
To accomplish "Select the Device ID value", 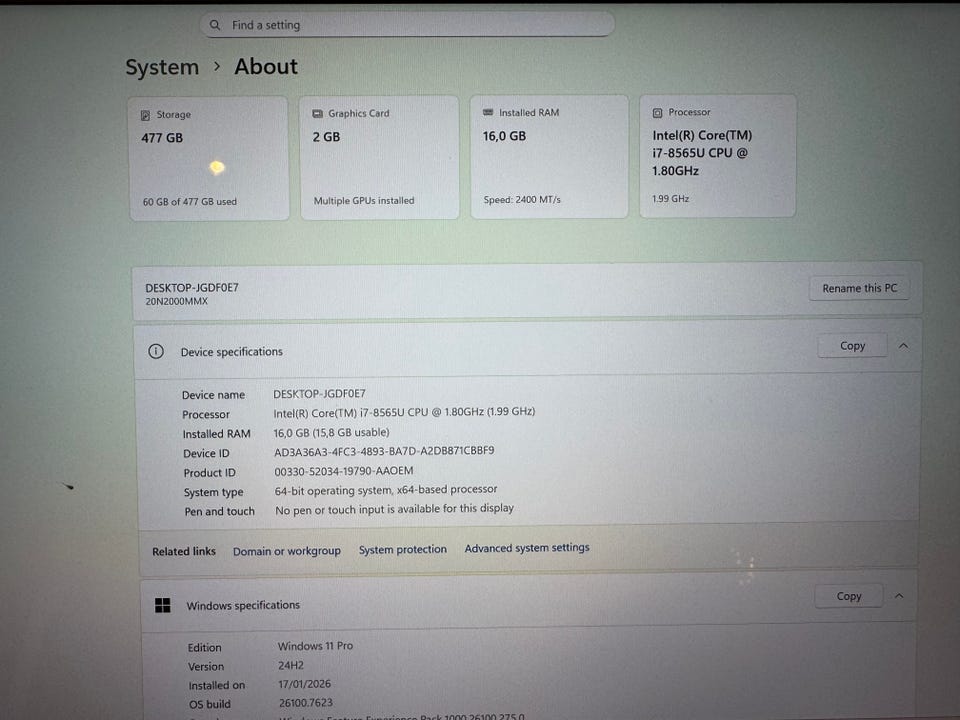I will click(x=384, y=451).
